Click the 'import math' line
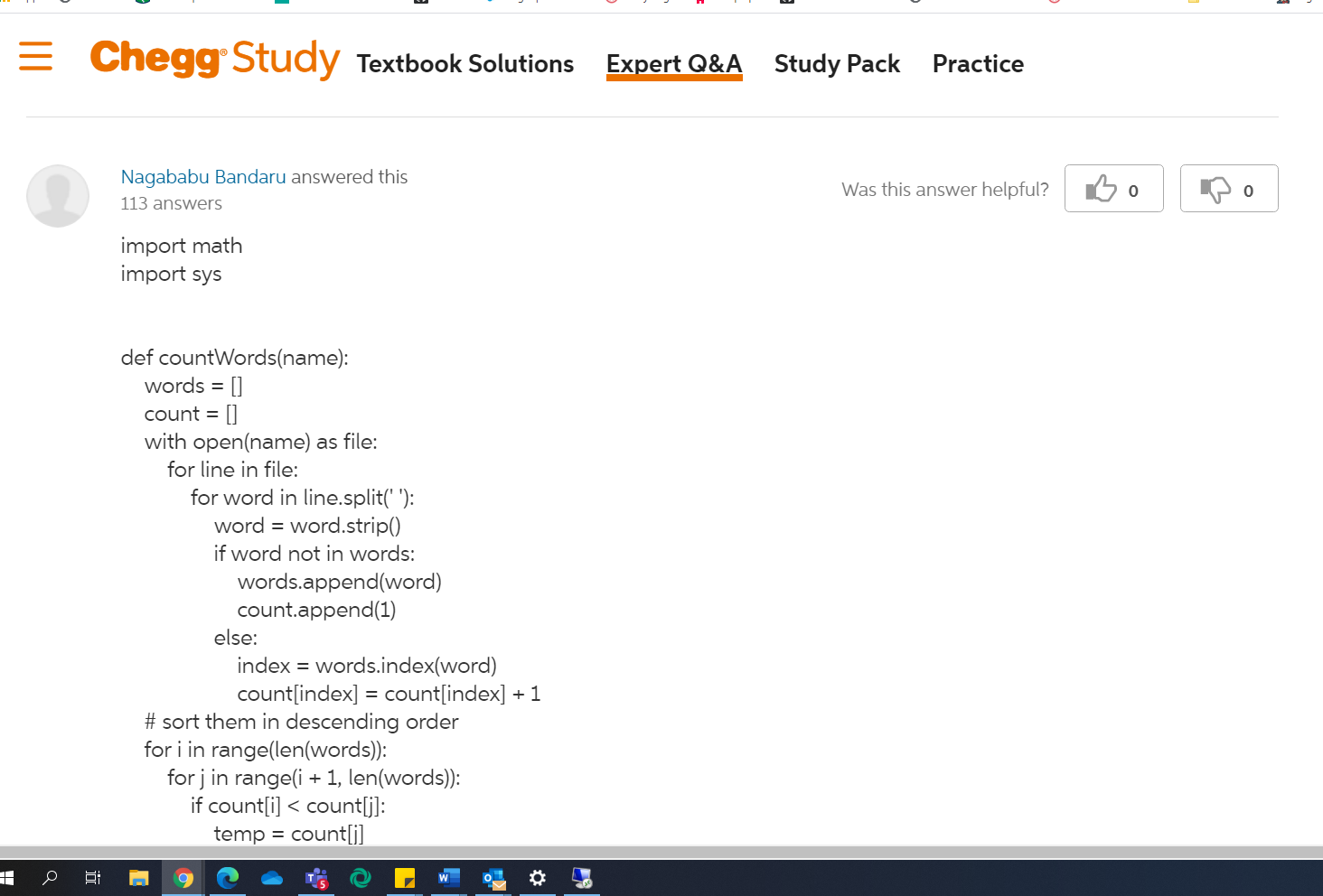Image resolution: width=1323 pixels, height=896 pixels. click(182, 246)
